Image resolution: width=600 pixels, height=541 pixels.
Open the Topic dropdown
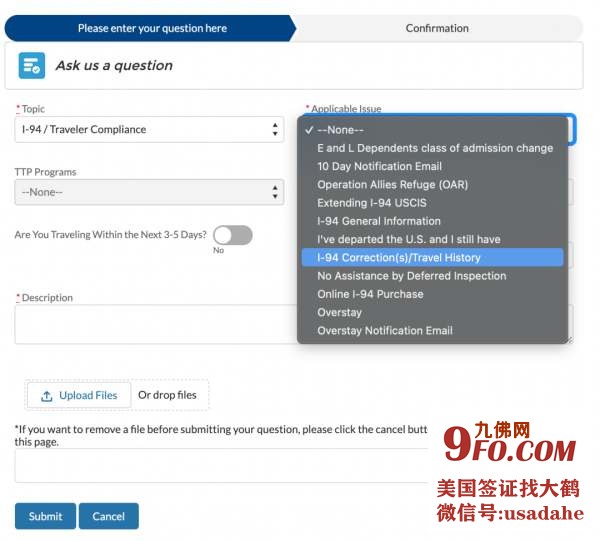pyautogui.click(x=149, y=130)
